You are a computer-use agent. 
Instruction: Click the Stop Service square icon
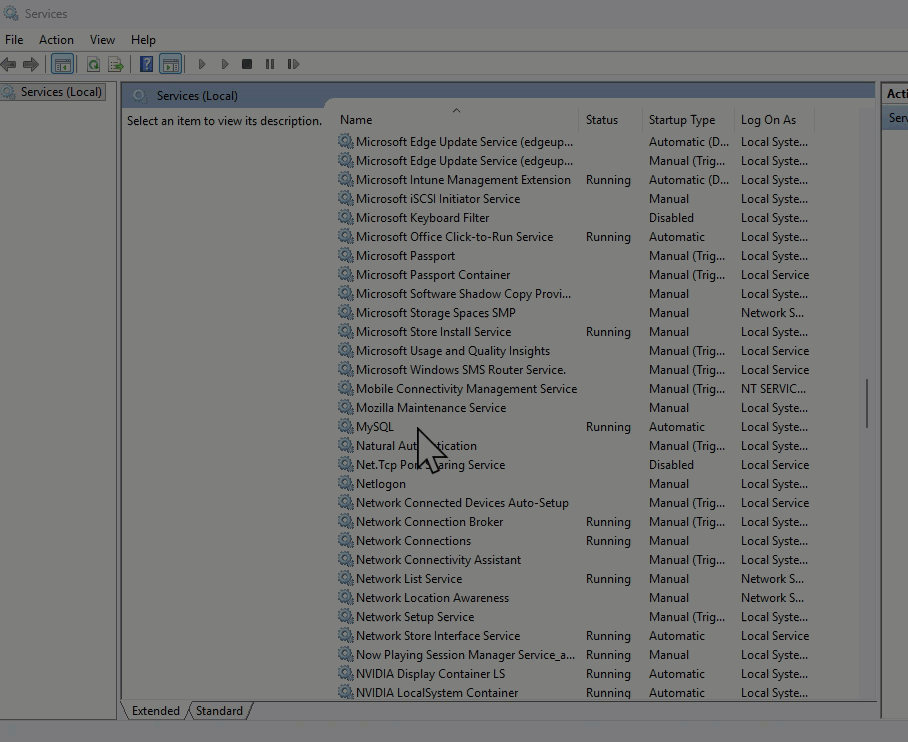click(247, 64)
